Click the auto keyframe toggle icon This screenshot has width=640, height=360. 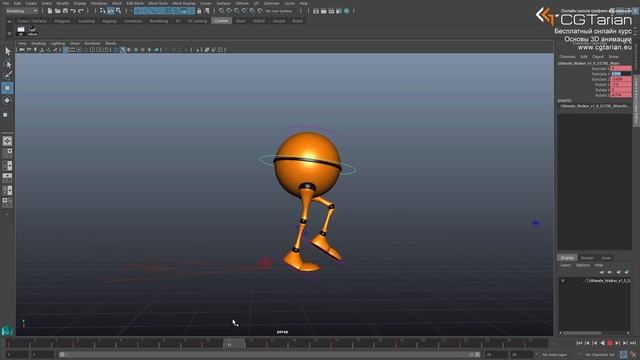point(624,355)
